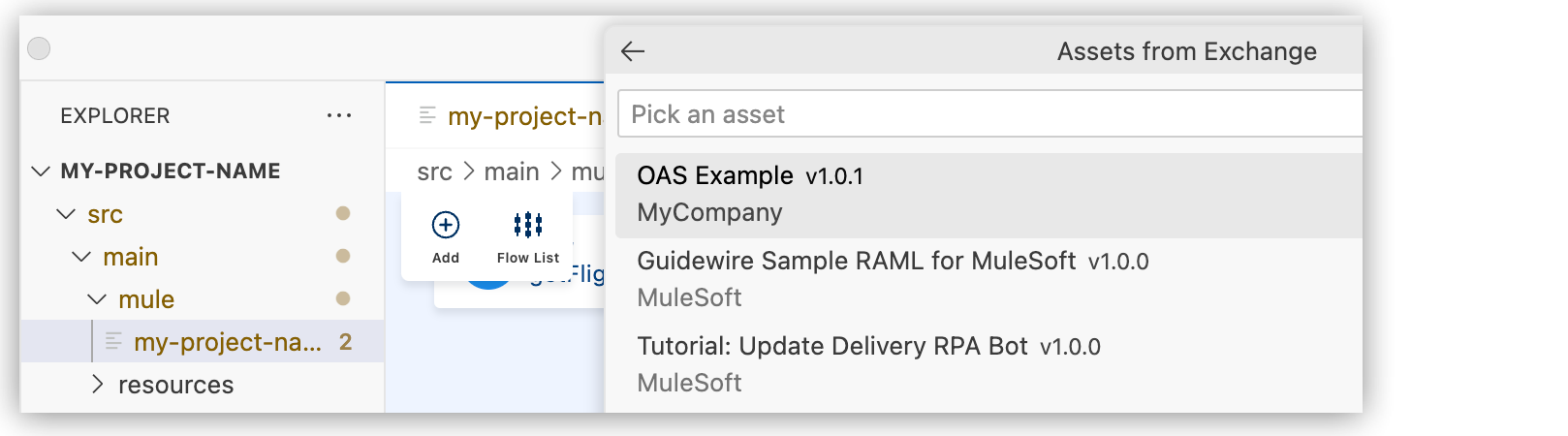The height and width of the screenshot is (436, 1568).
Task: Click the main breadcrumb segment
Action: (511, 172)
